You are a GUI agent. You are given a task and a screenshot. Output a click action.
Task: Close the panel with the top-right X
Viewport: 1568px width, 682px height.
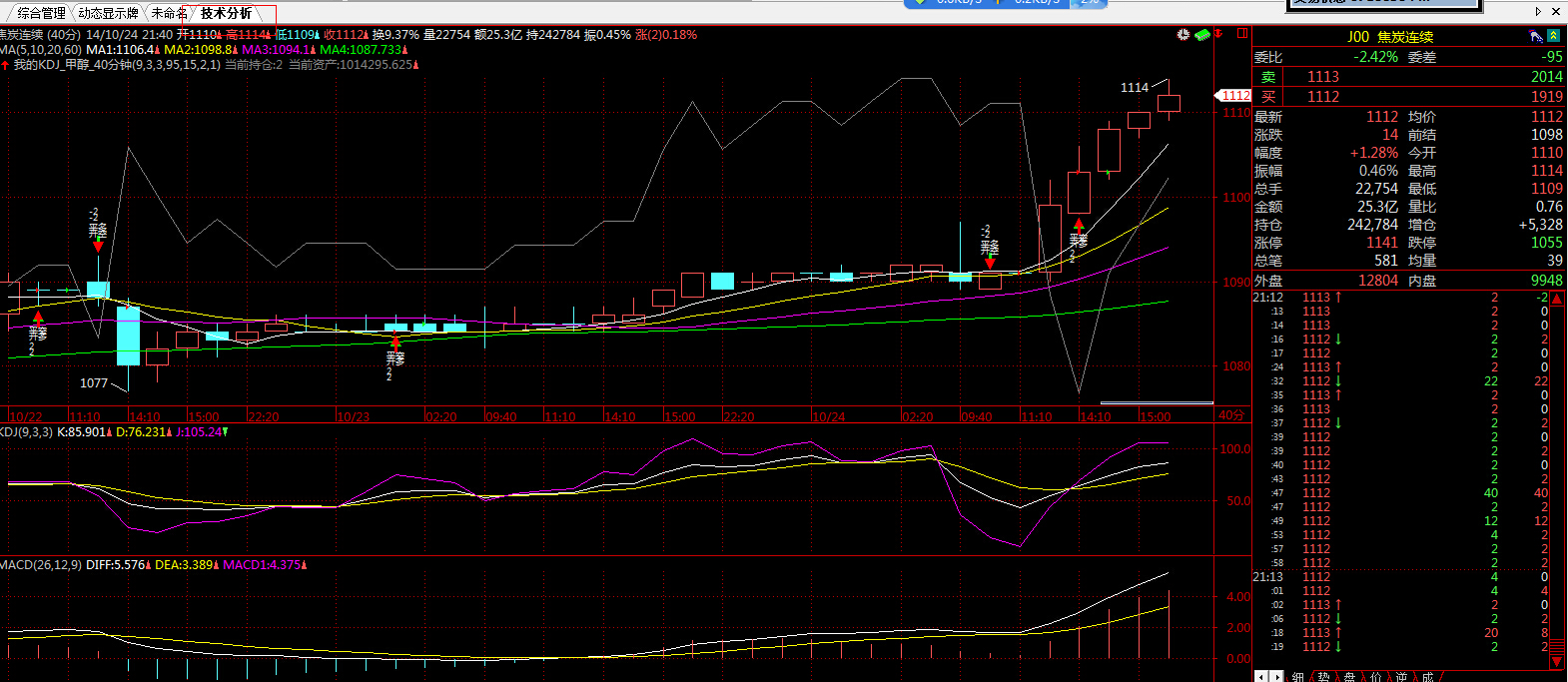pyautogui.click(x=1556, y=12)
